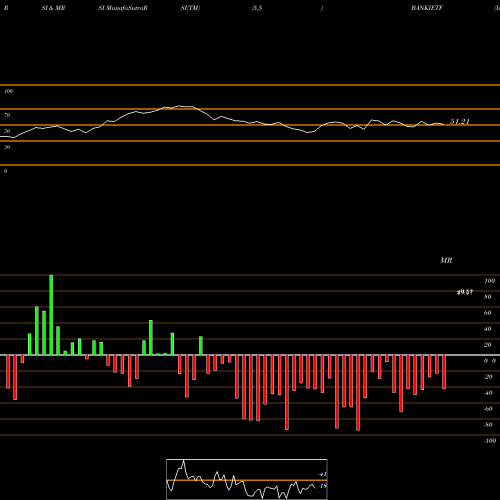Click the RSI value label 51.21

(x=460, y=122)
